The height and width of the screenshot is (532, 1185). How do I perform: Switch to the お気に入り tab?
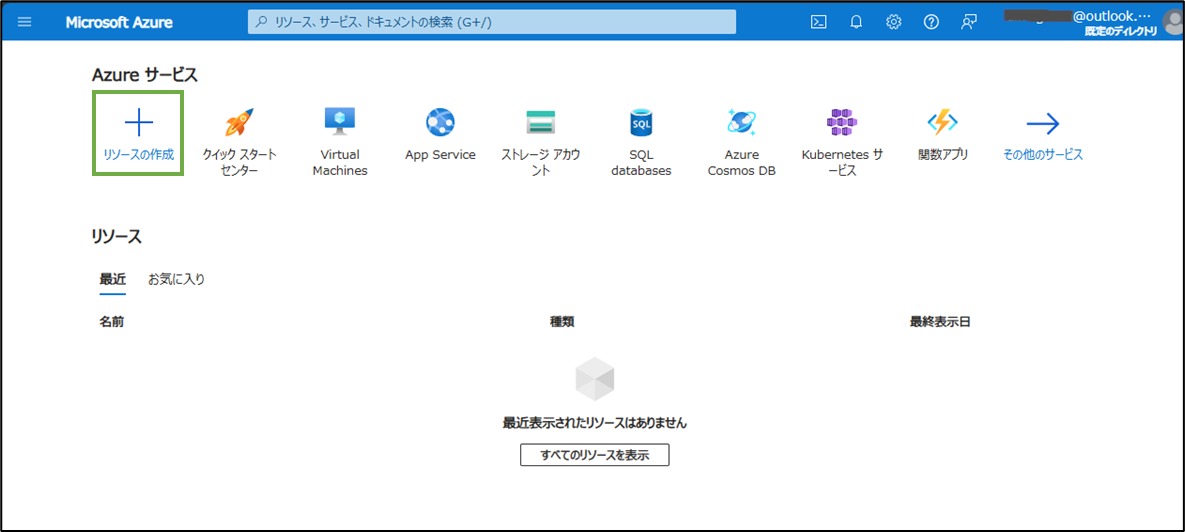click(176, 279)
